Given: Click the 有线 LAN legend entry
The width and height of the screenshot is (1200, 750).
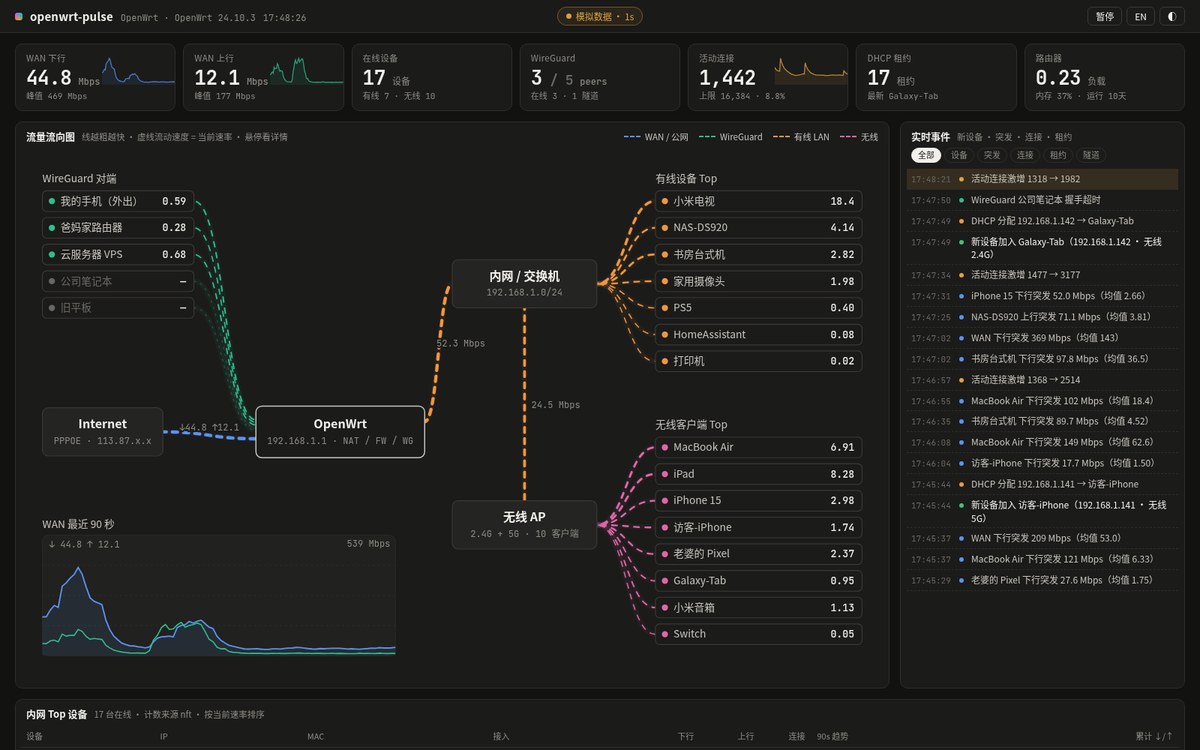Looking at the screenshot, I should [798, 137].
